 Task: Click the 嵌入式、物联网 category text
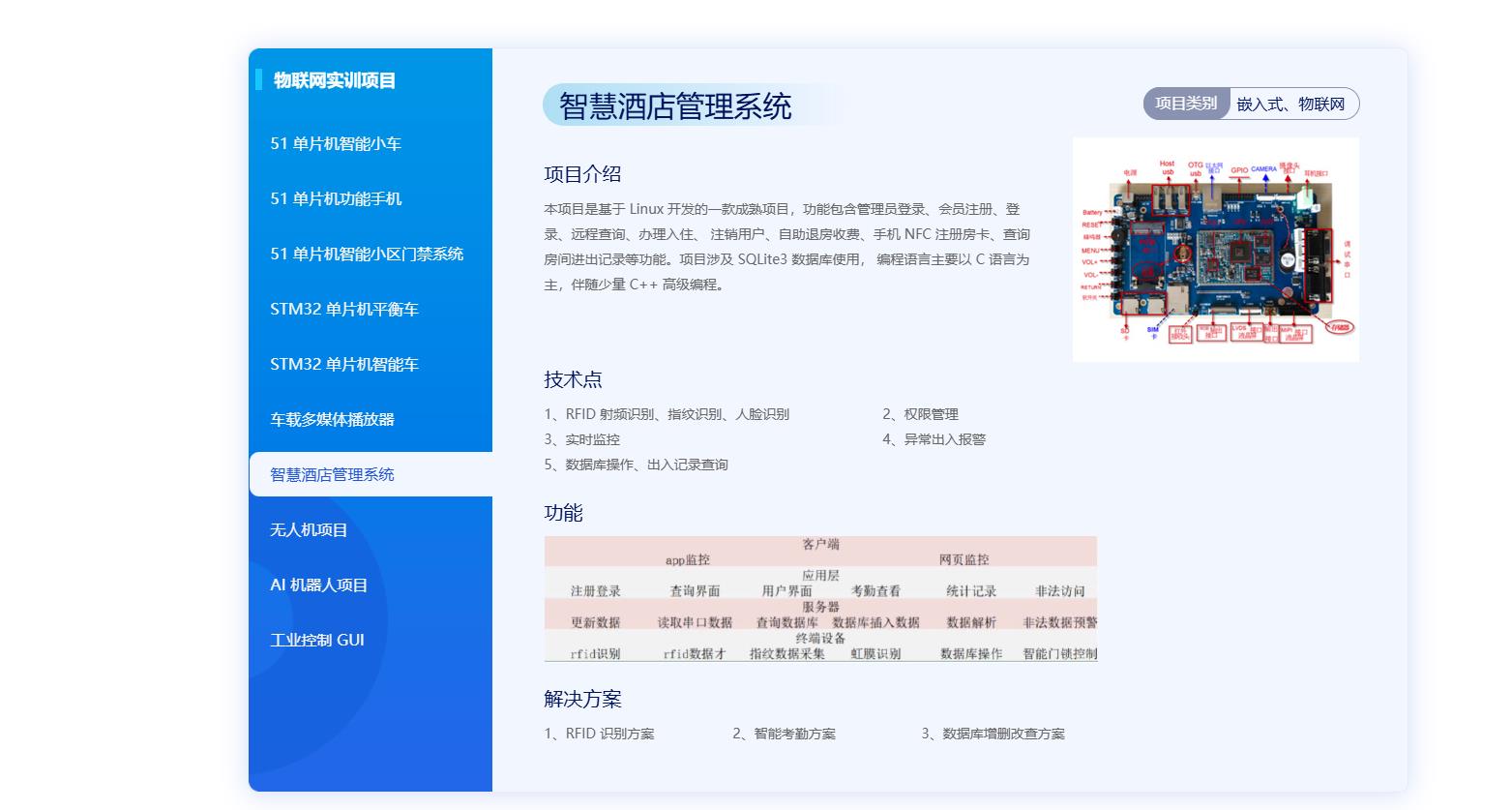(1290, 104)
